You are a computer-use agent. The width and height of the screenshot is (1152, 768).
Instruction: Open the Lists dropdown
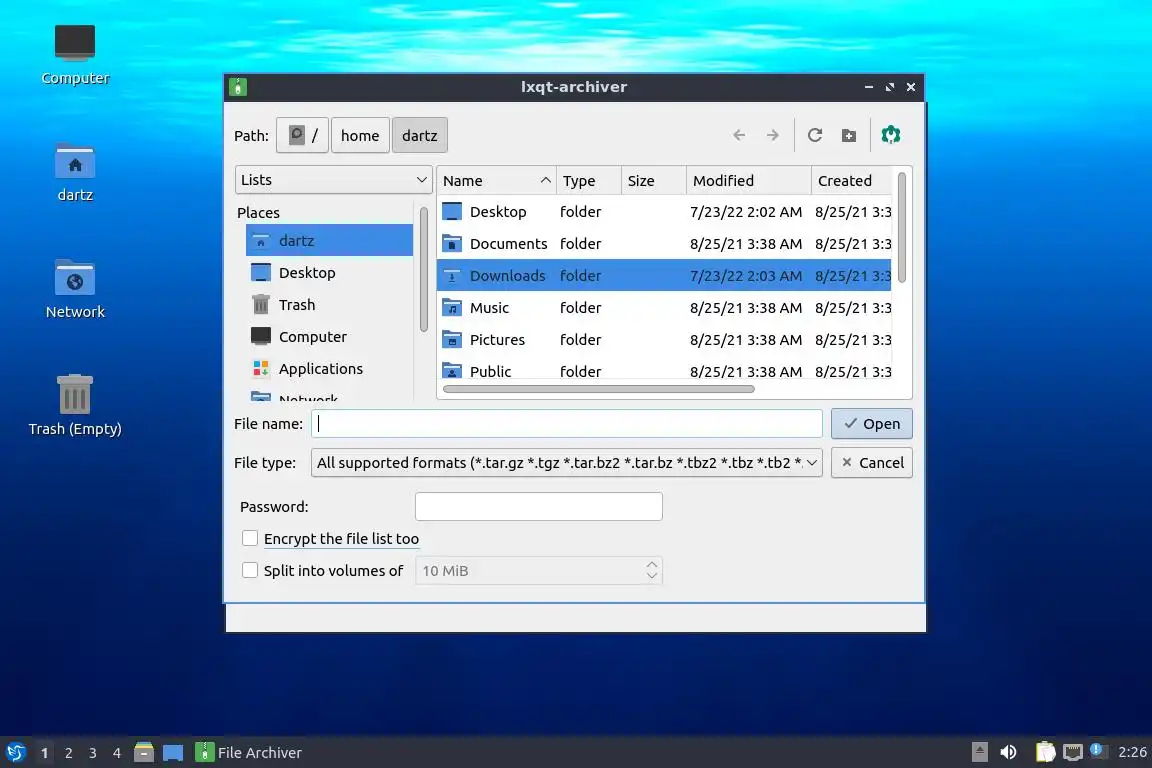[x=334, y=180]
